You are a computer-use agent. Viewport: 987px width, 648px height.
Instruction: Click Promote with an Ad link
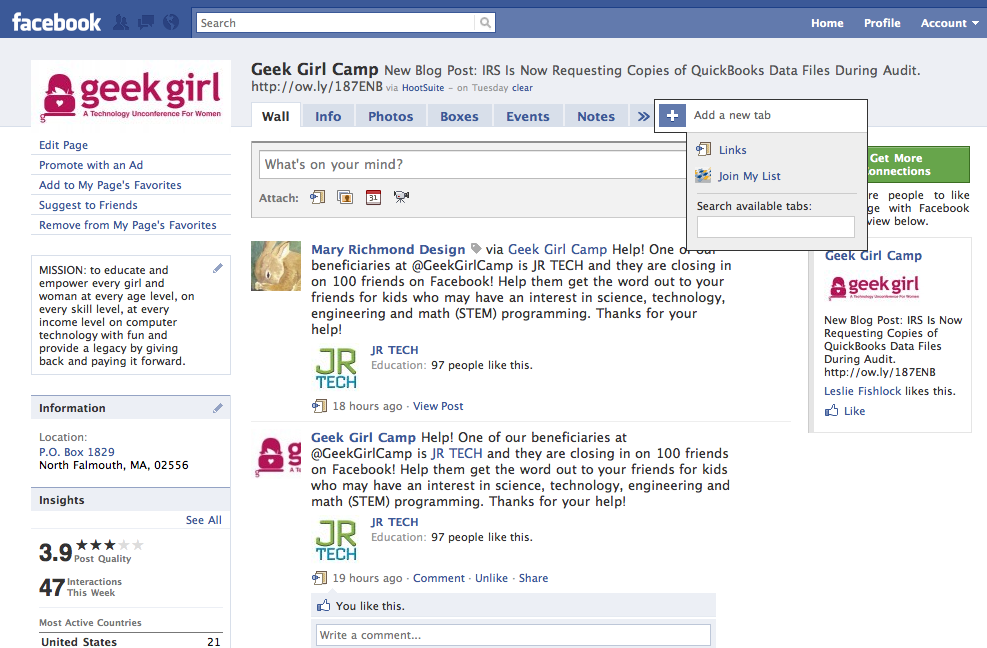pos(91,165)
